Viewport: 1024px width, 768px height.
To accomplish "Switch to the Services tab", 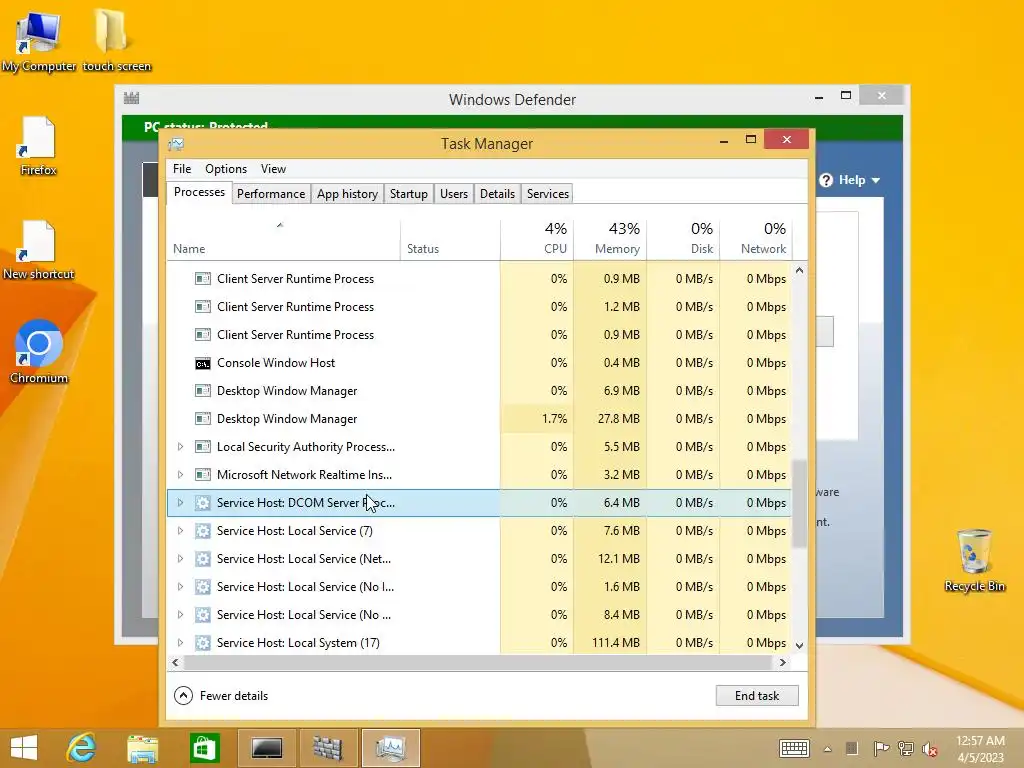I will [548, 194].
